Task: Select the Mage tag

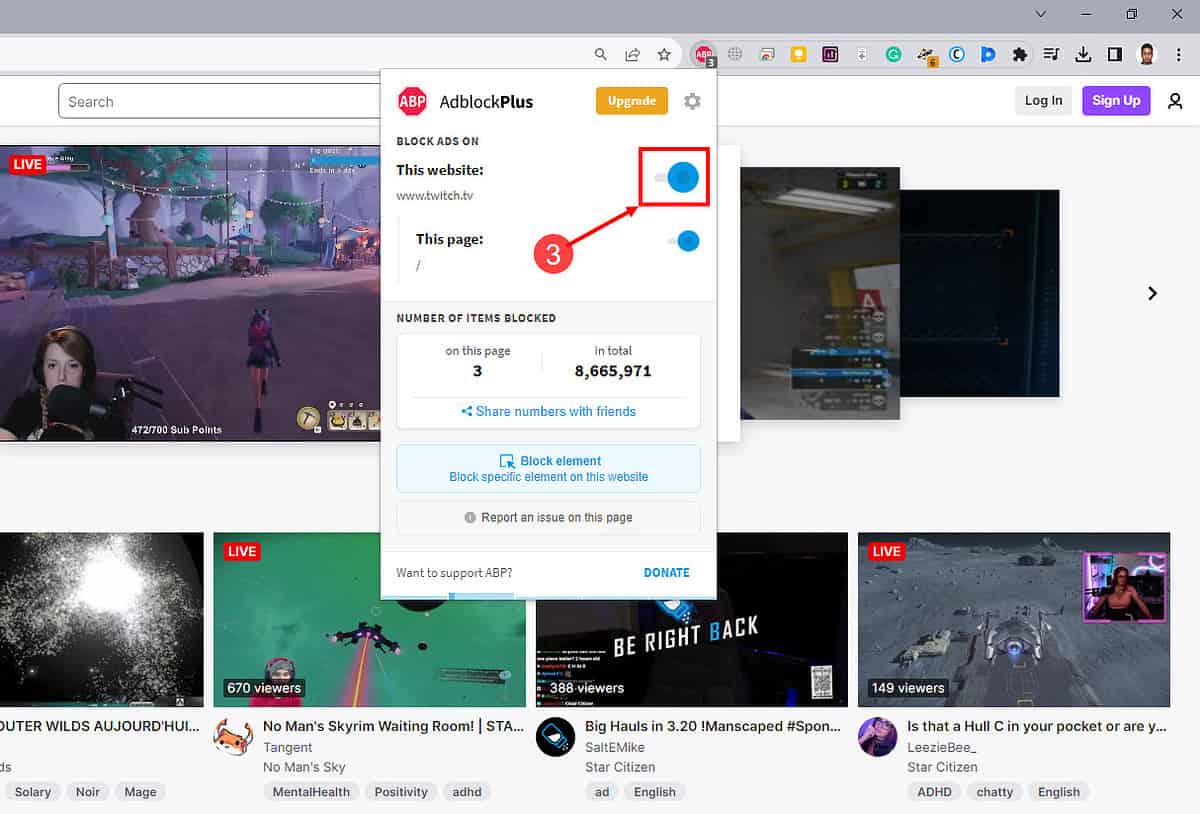Action: (x=140, y=791)
